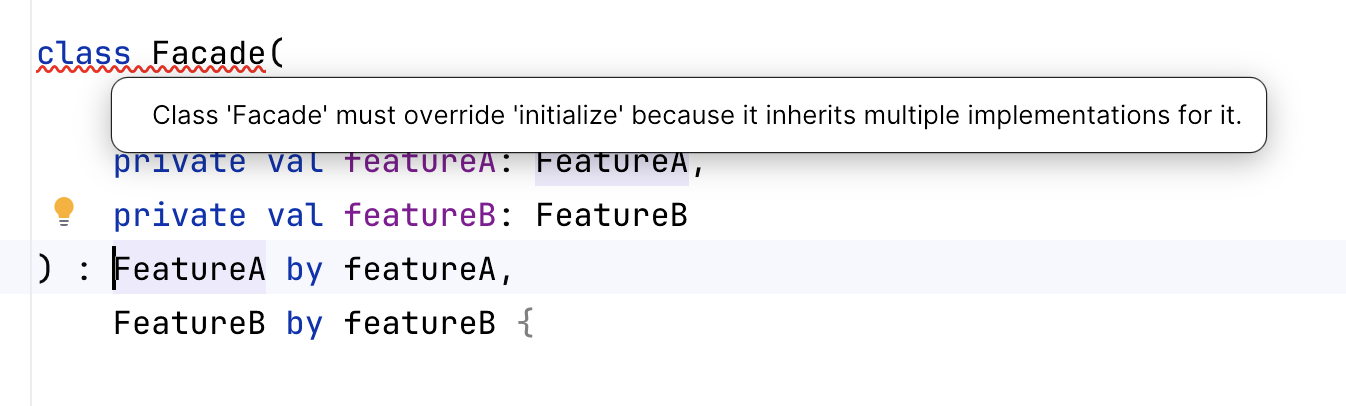Viewport: 1346px width, 406px height.
Task: Click the 'featureB' delegate before the brace
Action: (420, 323)
